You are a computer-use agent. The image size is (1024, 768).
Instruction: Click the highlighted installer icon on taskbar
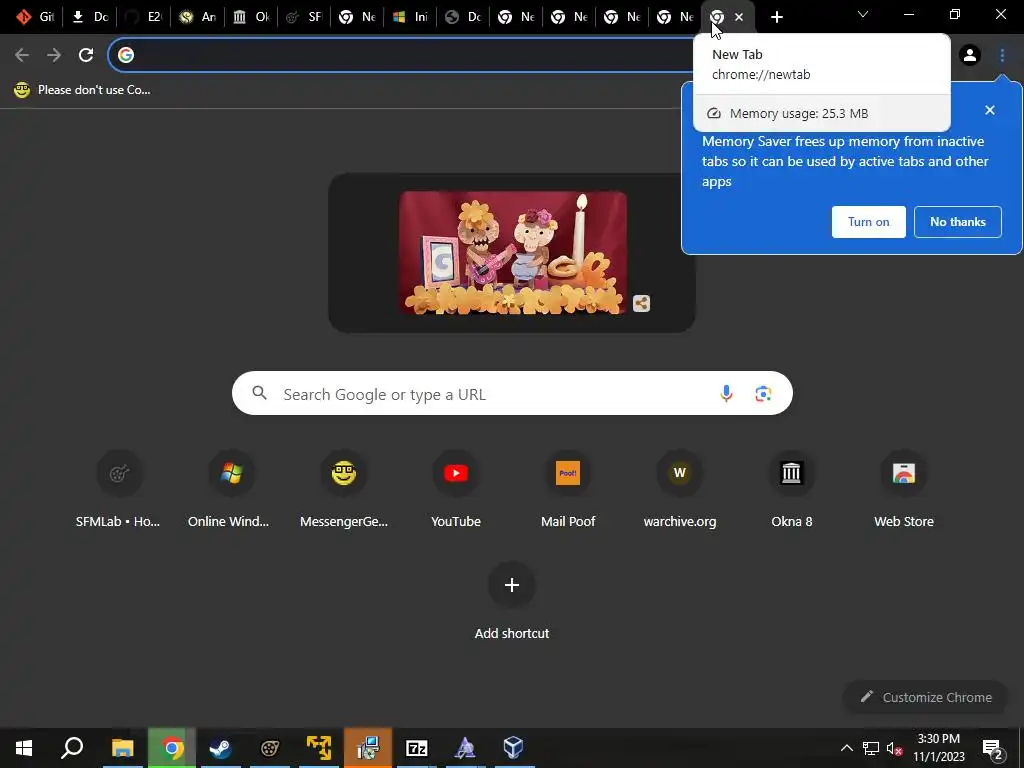pyautogui.click(x=368, y=748)
